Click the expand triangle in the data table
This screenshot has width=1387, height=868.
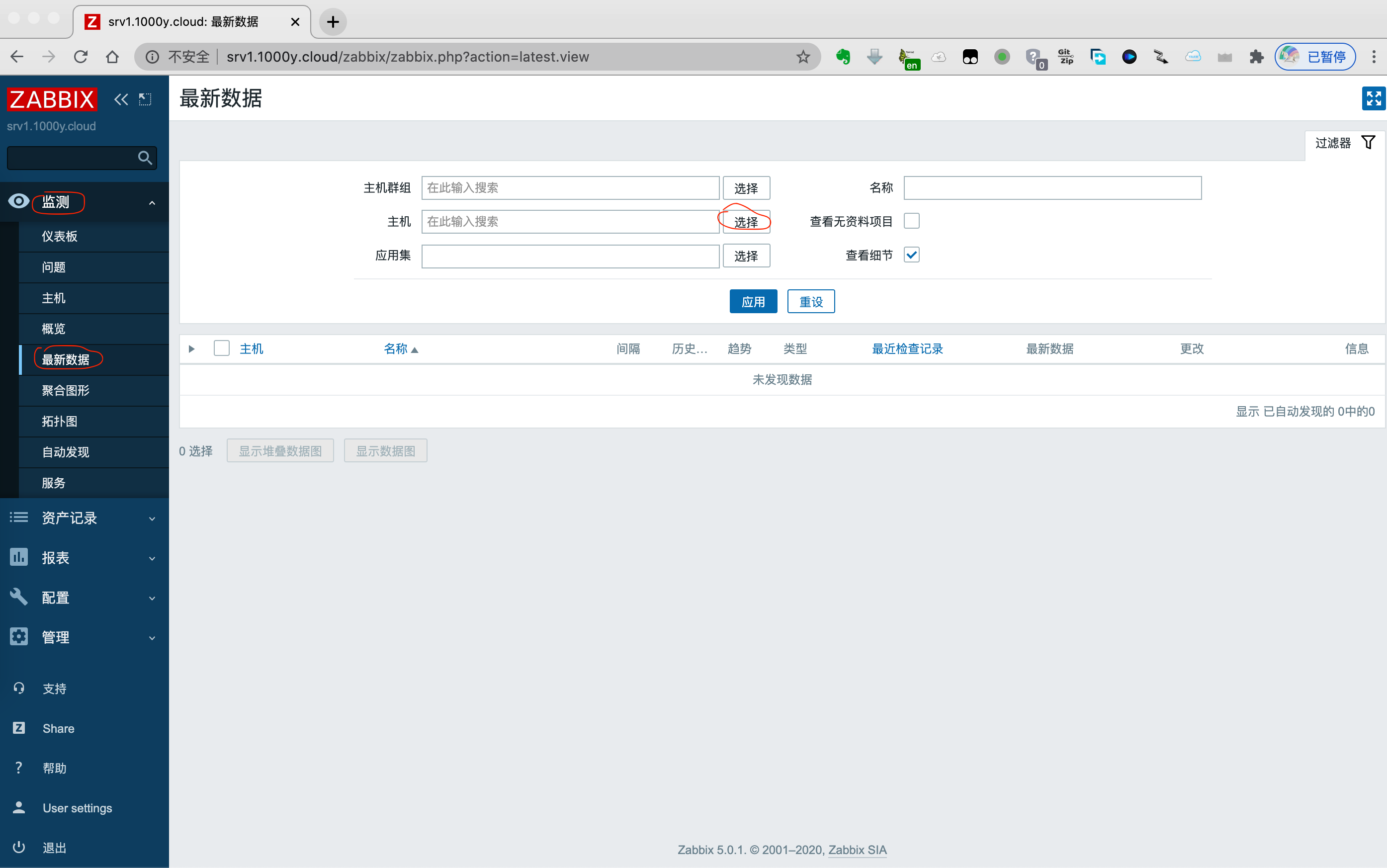click(x=191, y=348)
